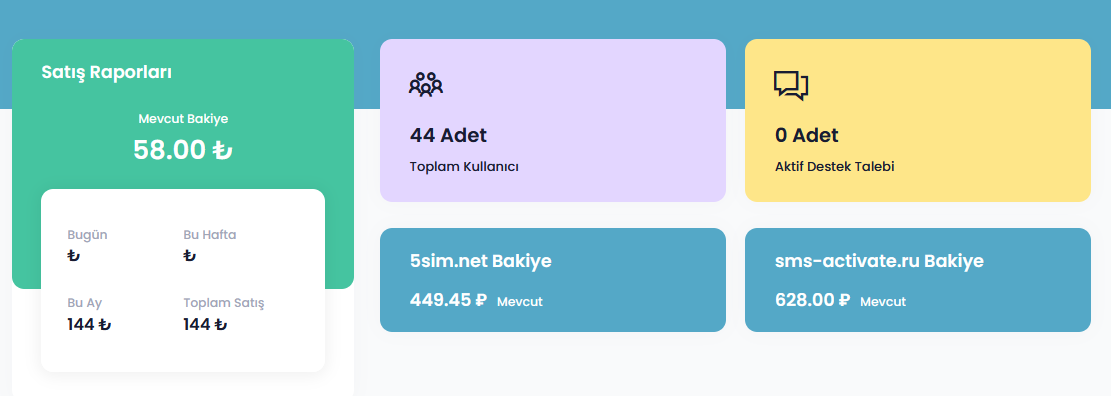The width and height of the screenshot is (1111, 396).
Task: Click the Satış Raporları heading
Action: [106, 72]
